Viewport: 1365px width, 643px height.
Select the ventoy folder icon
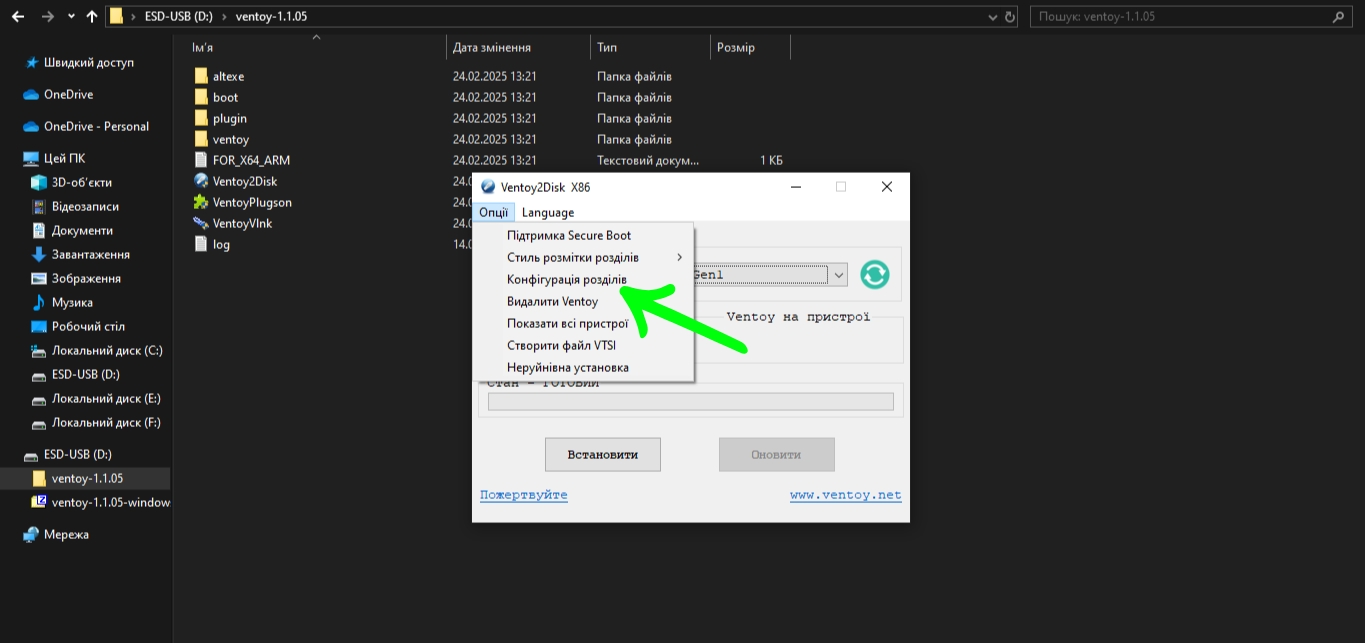pos(201,139)
